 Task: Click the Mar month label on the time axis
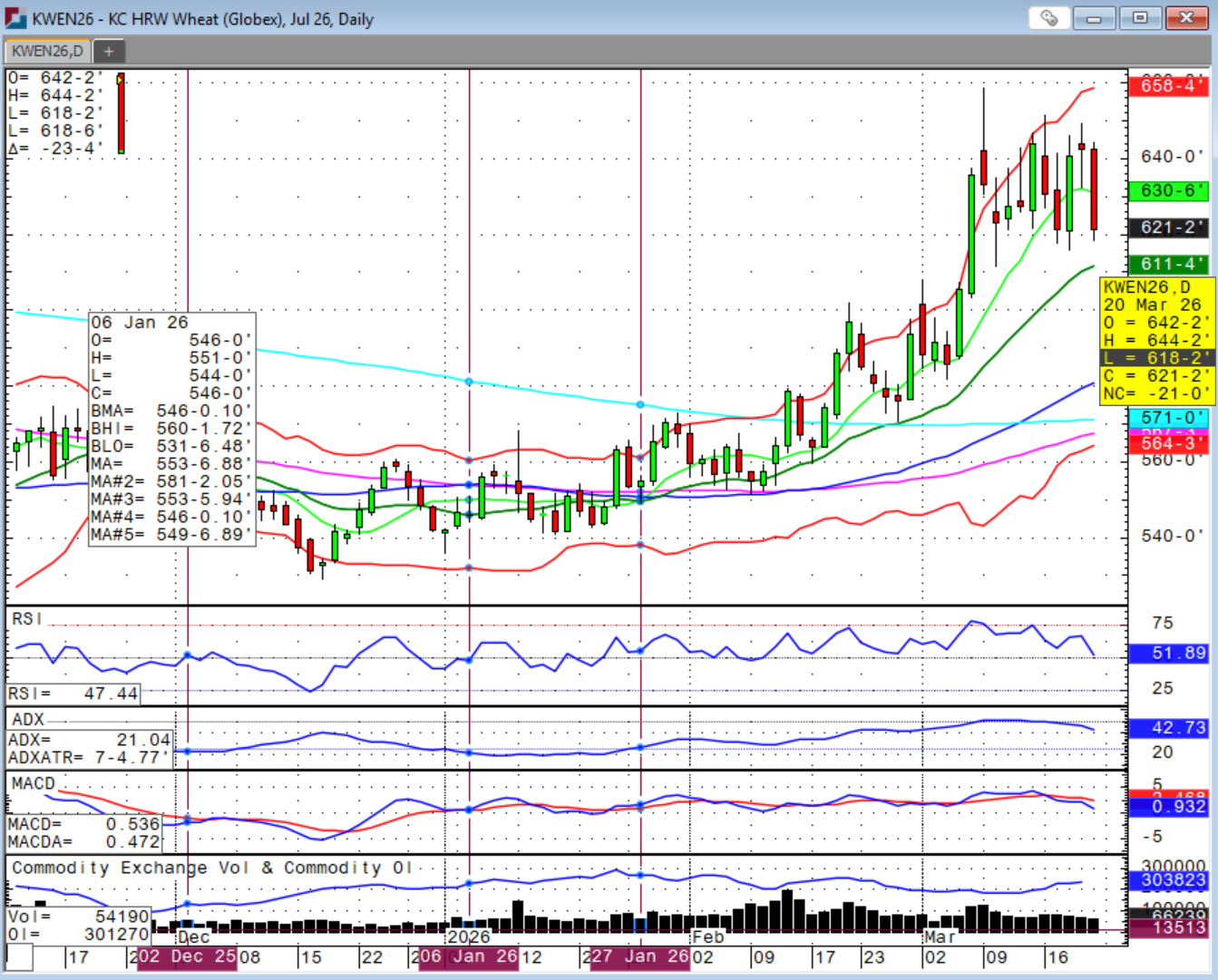(x=940, y=936)
